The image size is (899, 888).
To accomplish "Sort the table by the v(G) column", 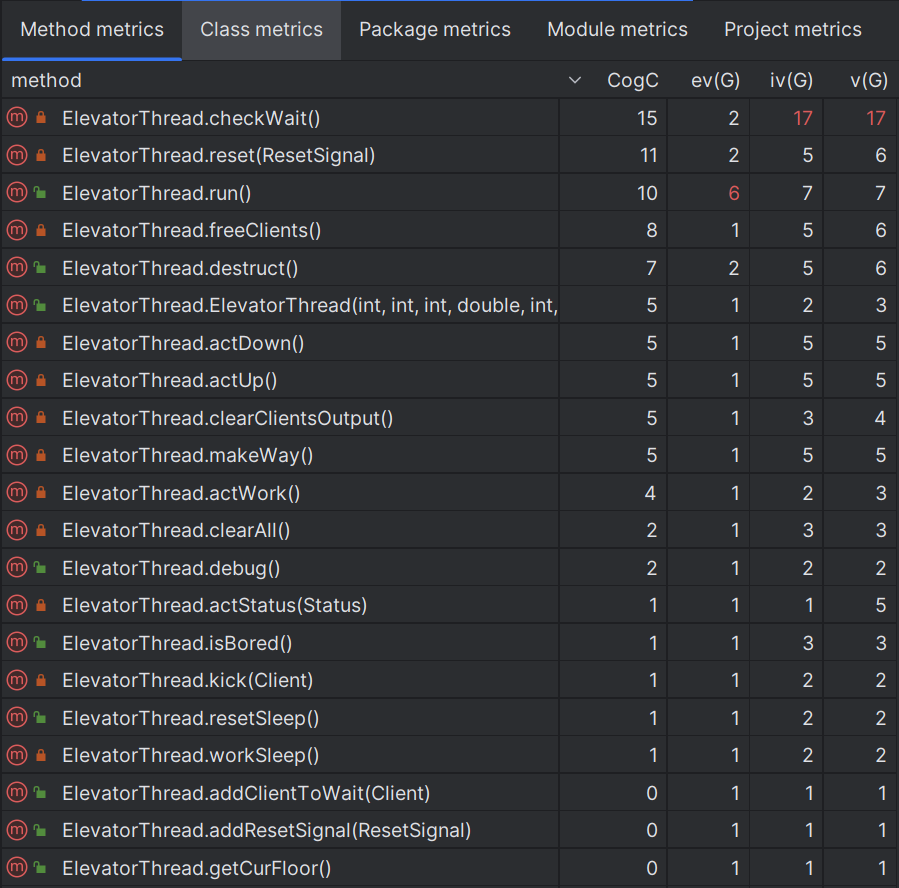I will click(x=868, y=80).
